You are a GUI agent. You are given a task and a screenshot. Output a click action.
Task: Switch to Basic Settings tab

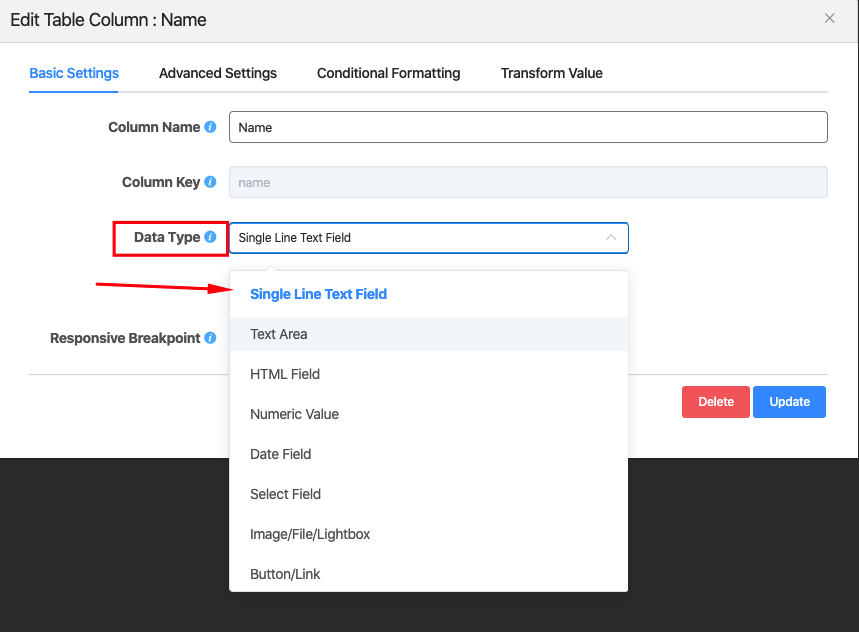(x=74, y=73)
